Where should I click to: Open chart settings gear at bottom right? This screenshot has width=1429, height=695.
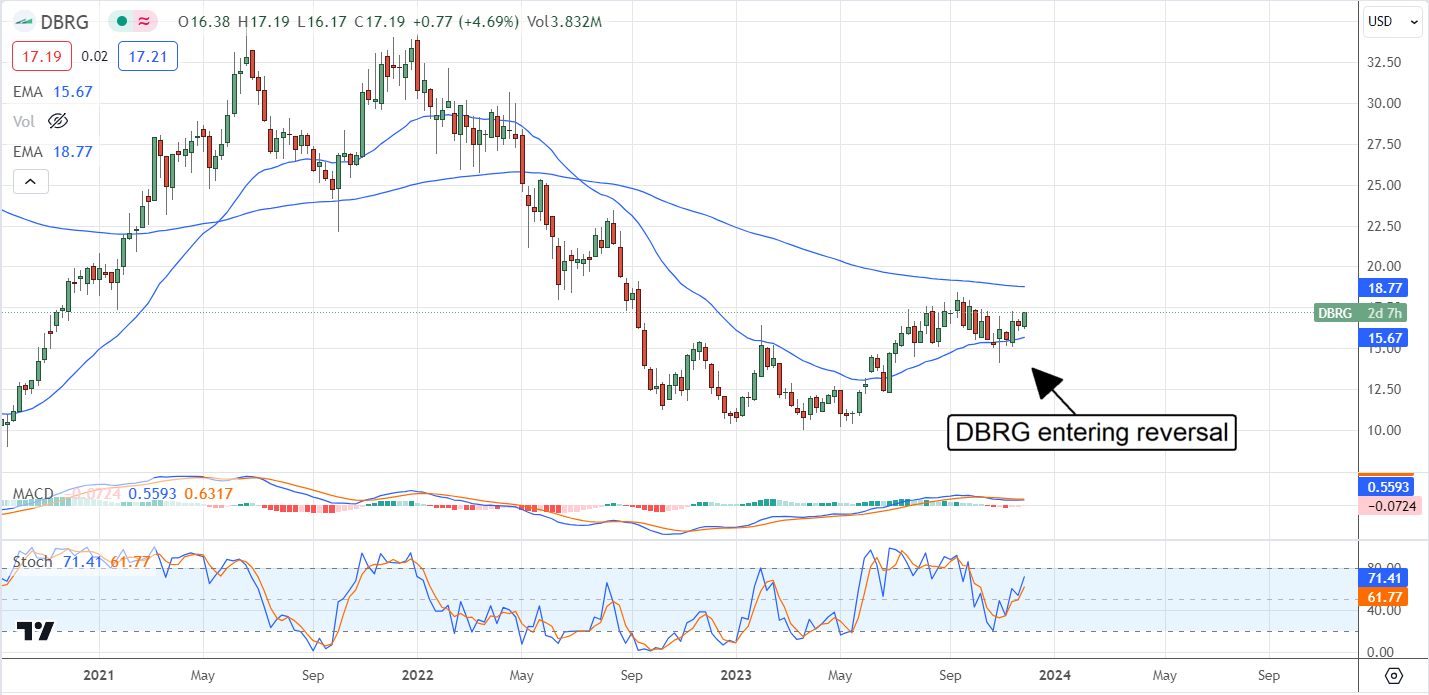1394,675
